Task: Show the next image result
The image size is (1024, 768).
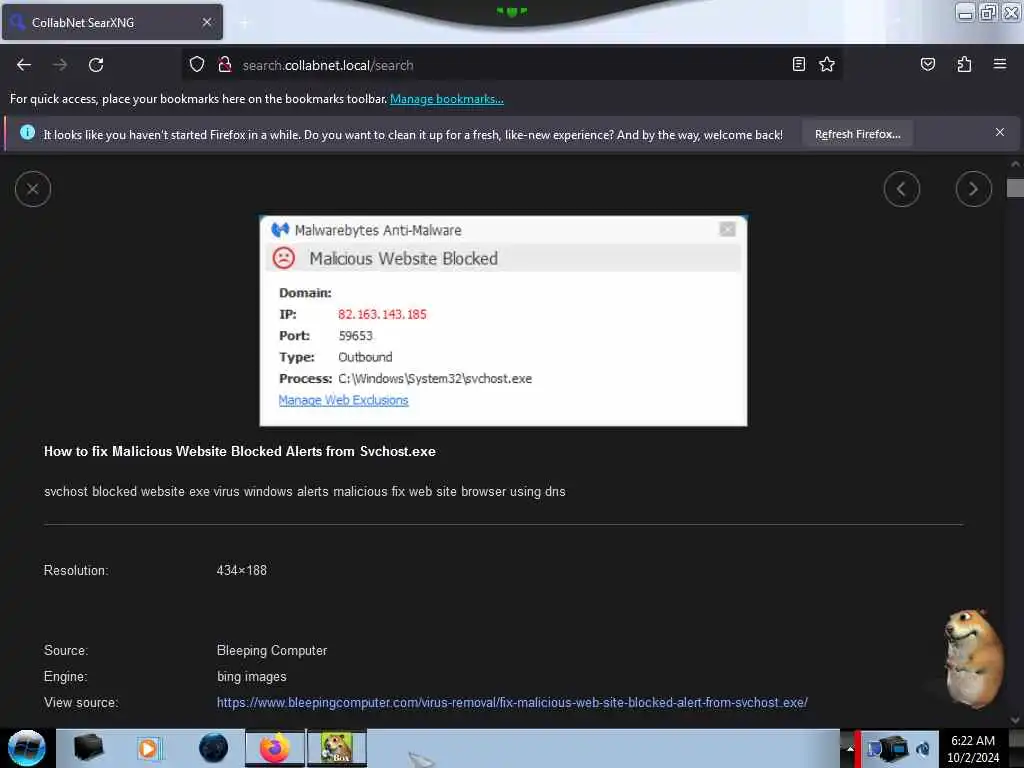Action: tap(974, 189)
